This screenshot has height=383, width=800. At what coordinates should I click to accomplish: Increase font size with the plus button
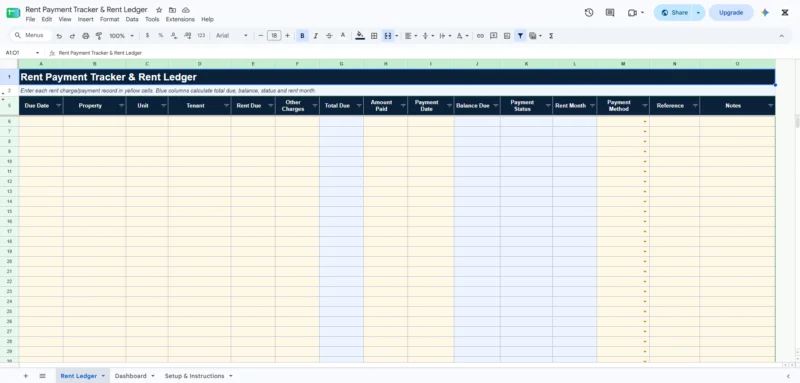pyautogui.click(x=287, y=36)
